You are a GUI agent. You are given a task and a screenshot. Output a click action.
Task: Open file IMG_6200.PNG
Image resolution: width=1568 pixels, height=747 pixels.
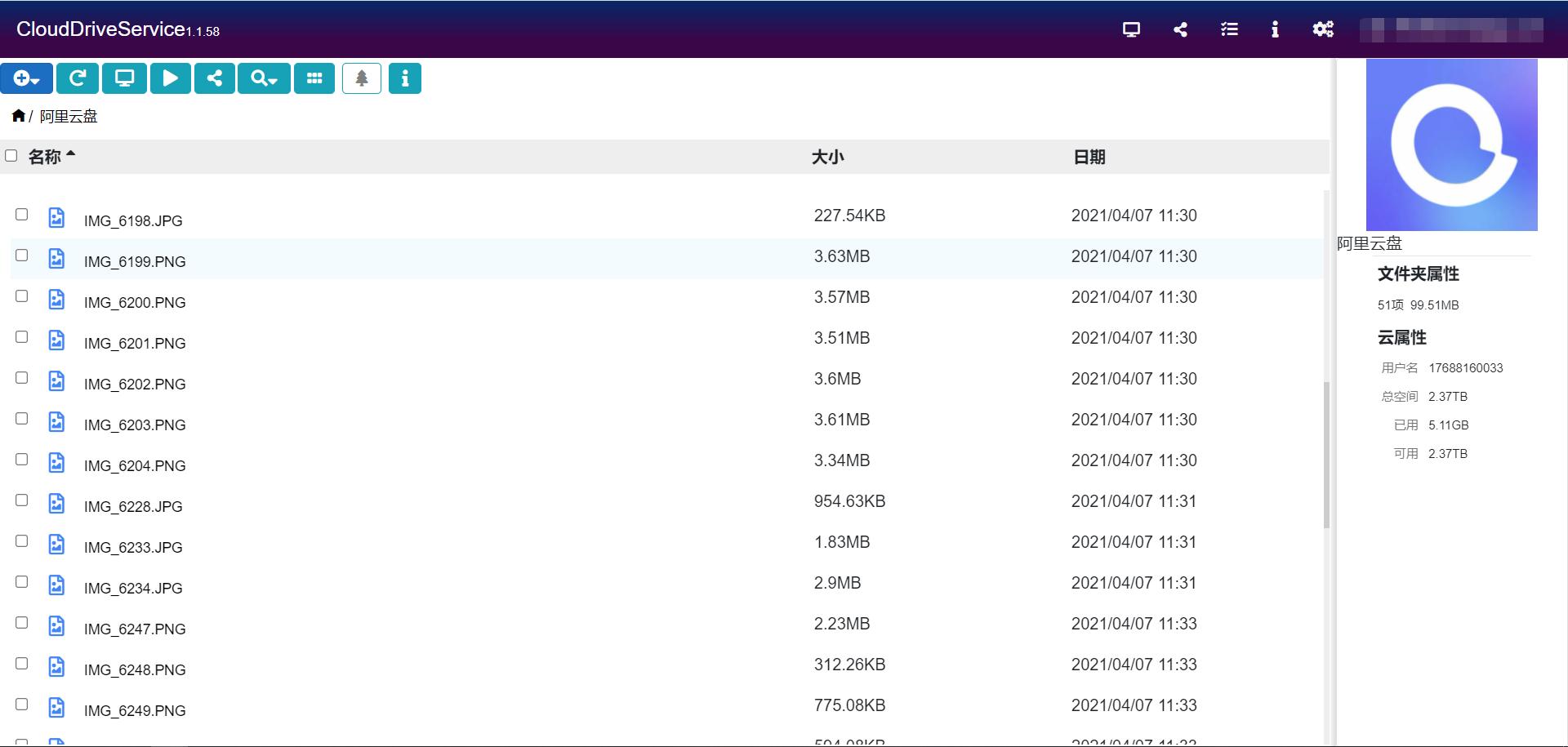[x=135, y=303]
